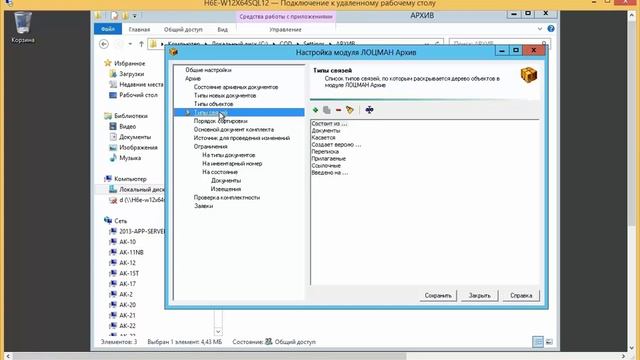Select На инвентарный номер tree item
Image resolution: width=640 pixels, height=360 pixels.
[232, 164]
